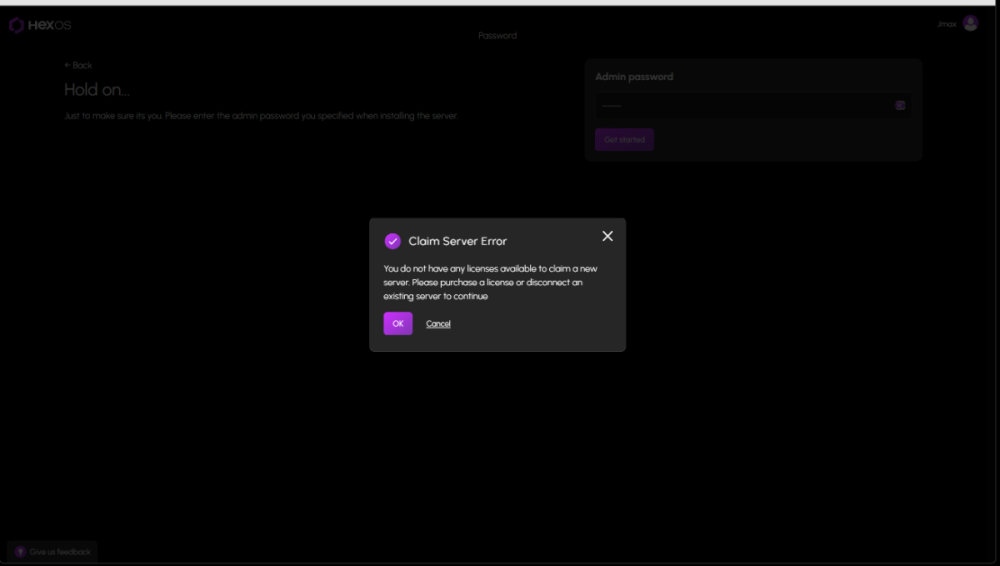This screenshot has height=566, width=1000.
Task: Toggle password visibility in Admin password field
Action: tap(900, 105)
